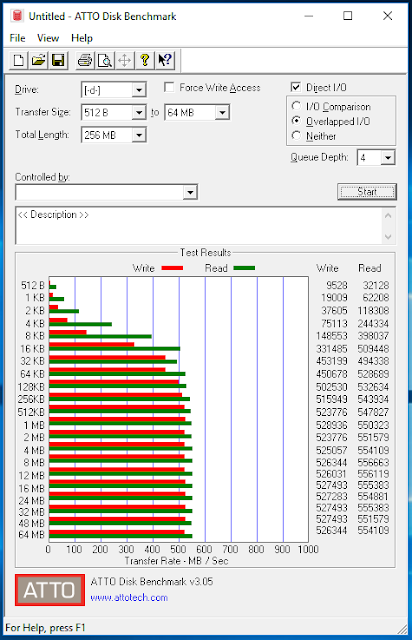The width and height of the screenshot is (412, 640).
Task: Open a saved benchmark file
Action: tap(38, 60)
